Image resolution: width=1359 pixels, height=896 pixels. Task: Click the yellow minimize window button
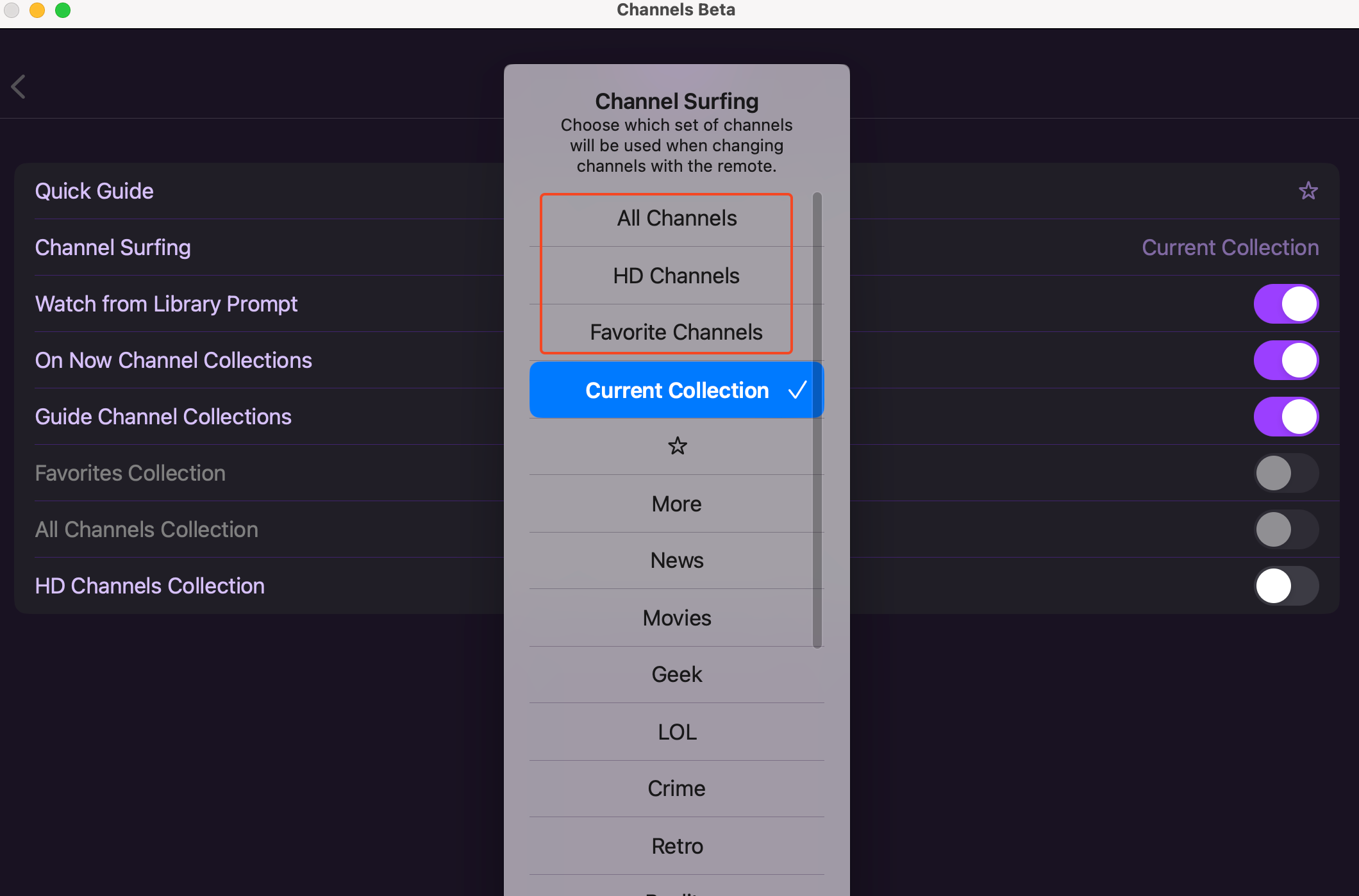tap(37, 10)
